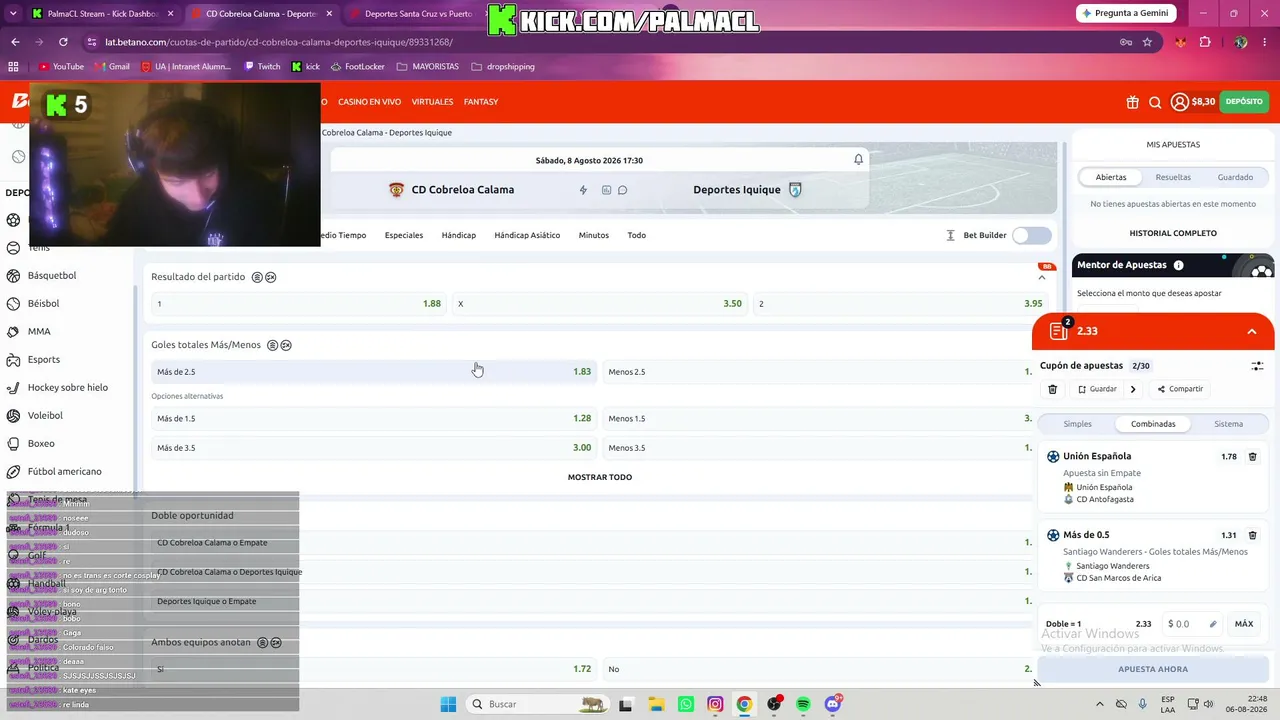Click the Windows taskbar search box

point(538,704)
